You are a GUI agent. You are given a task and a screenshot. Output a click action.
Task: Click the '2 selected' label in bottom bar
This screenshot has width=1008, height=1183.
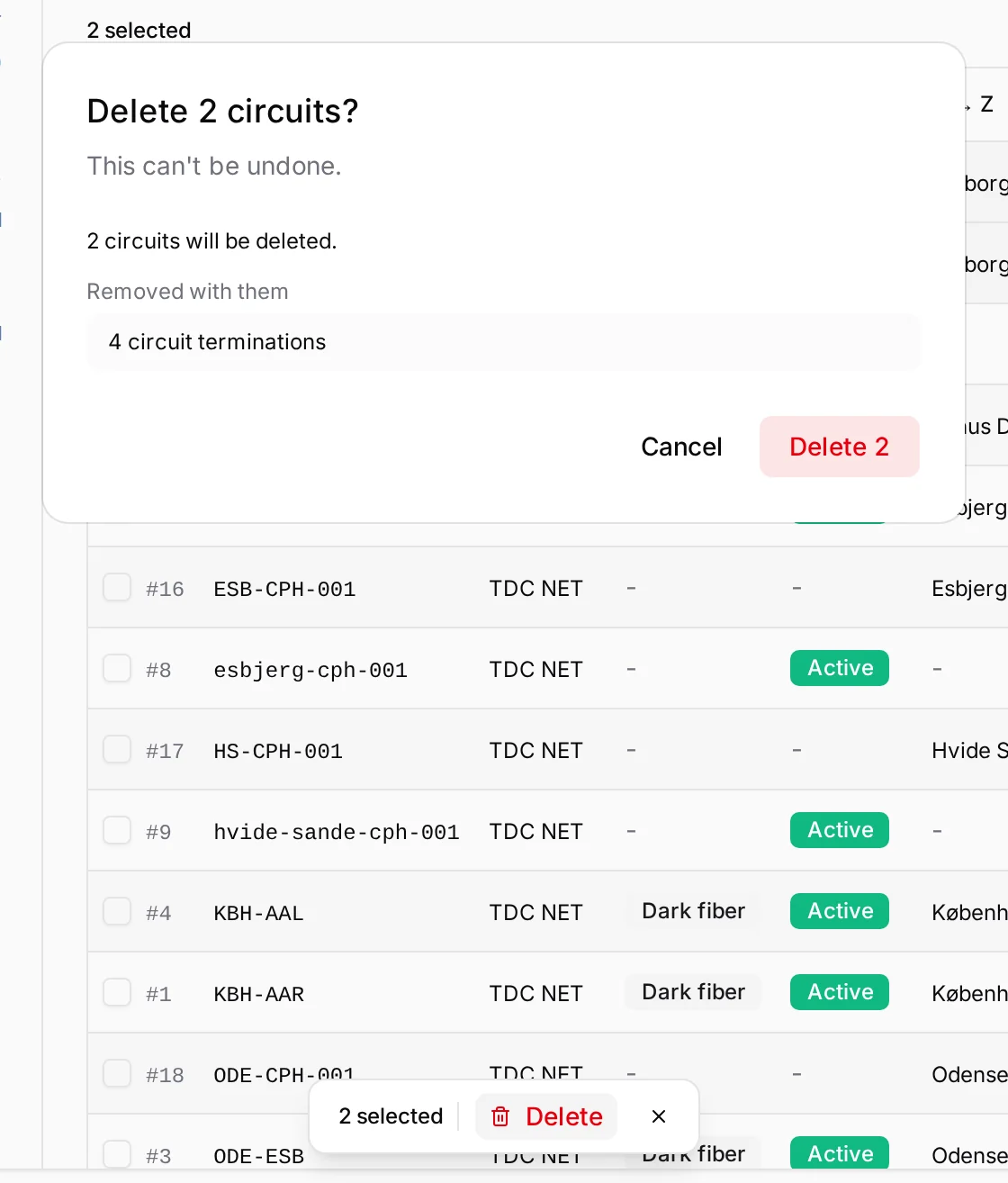tap(391, 1116)
